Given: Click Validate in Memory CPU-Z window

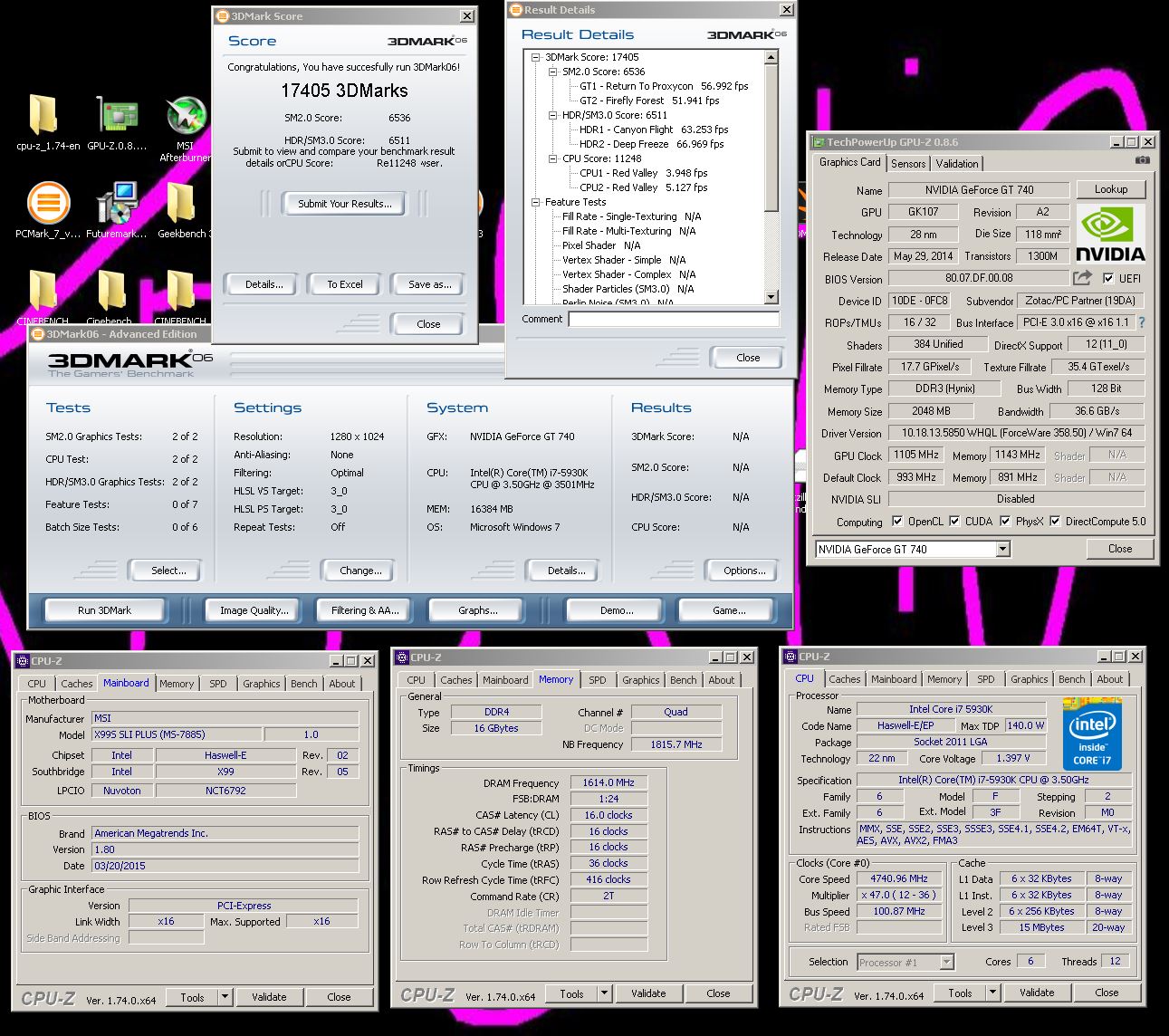Looking at the screenshot, I should click(x=648, y=993).
